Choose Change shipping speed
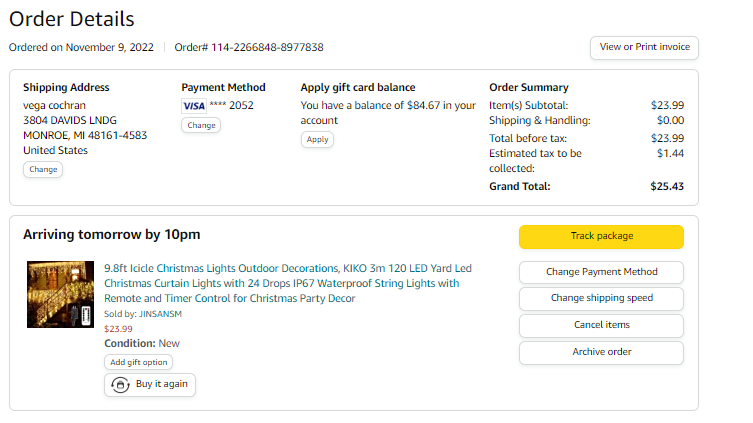Image resolution: width=753 pixels, height=423 pixels. click(x=601, y=299)
